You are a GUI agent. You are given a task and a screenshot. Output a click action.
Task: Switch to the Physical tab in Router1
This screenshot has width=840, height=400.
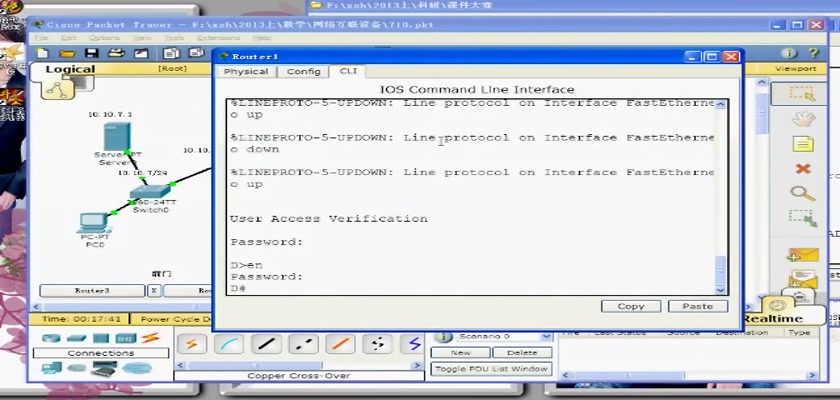pyautogui.click(x=246, y=72)
